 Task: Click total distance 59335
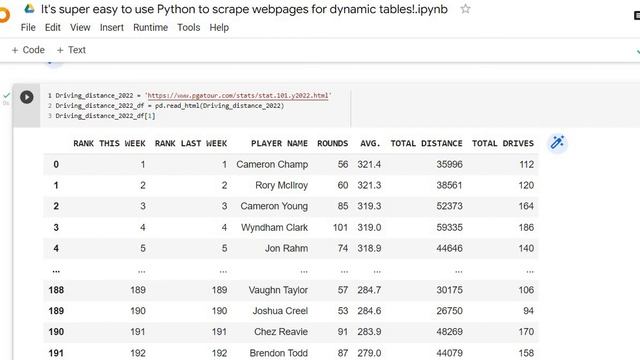(449, 227)
